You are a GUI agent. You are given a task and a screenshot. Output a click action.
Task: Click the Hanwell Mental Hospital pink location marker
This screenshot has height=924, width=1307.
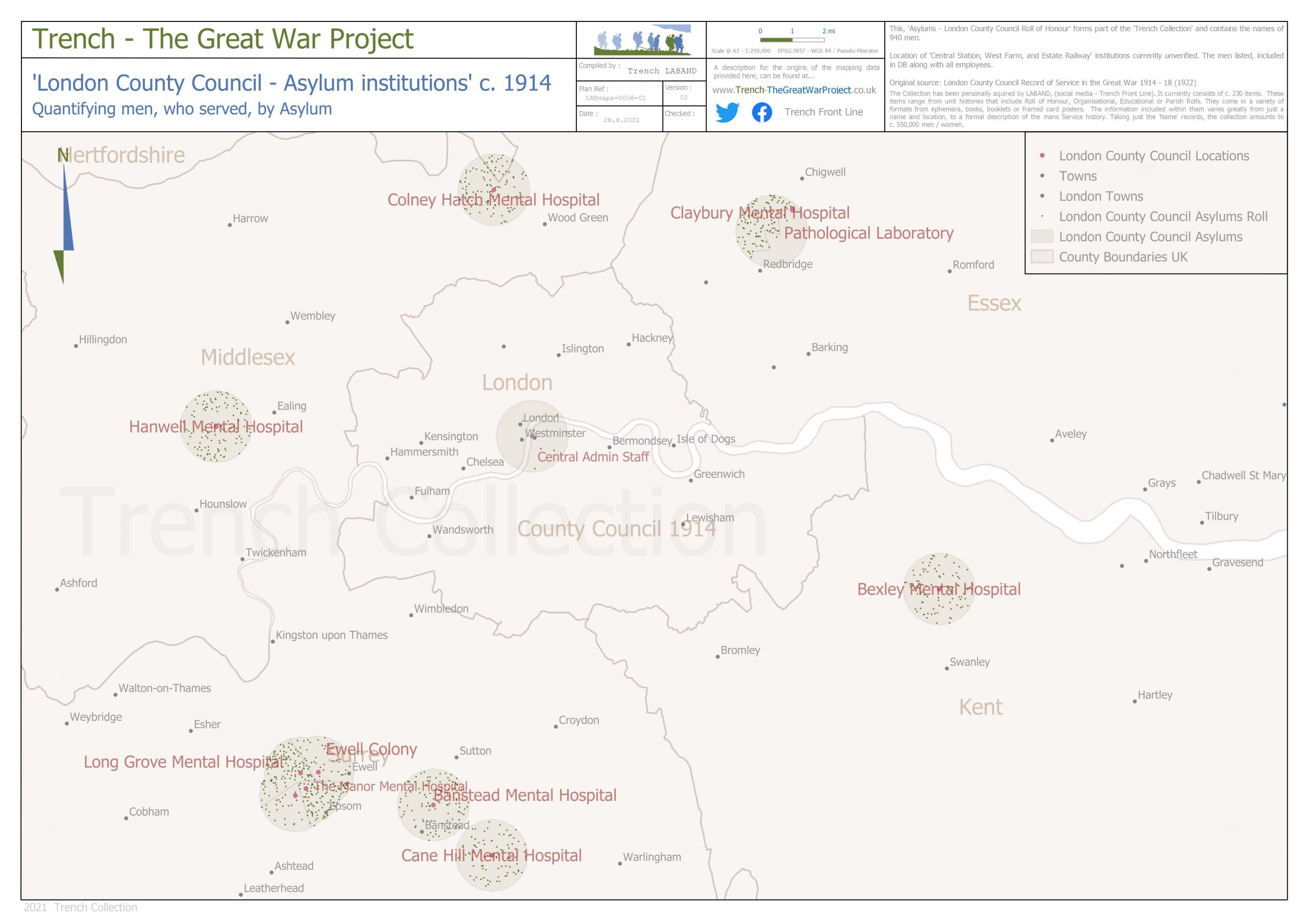pyautogui.click(x=216, y=426)
